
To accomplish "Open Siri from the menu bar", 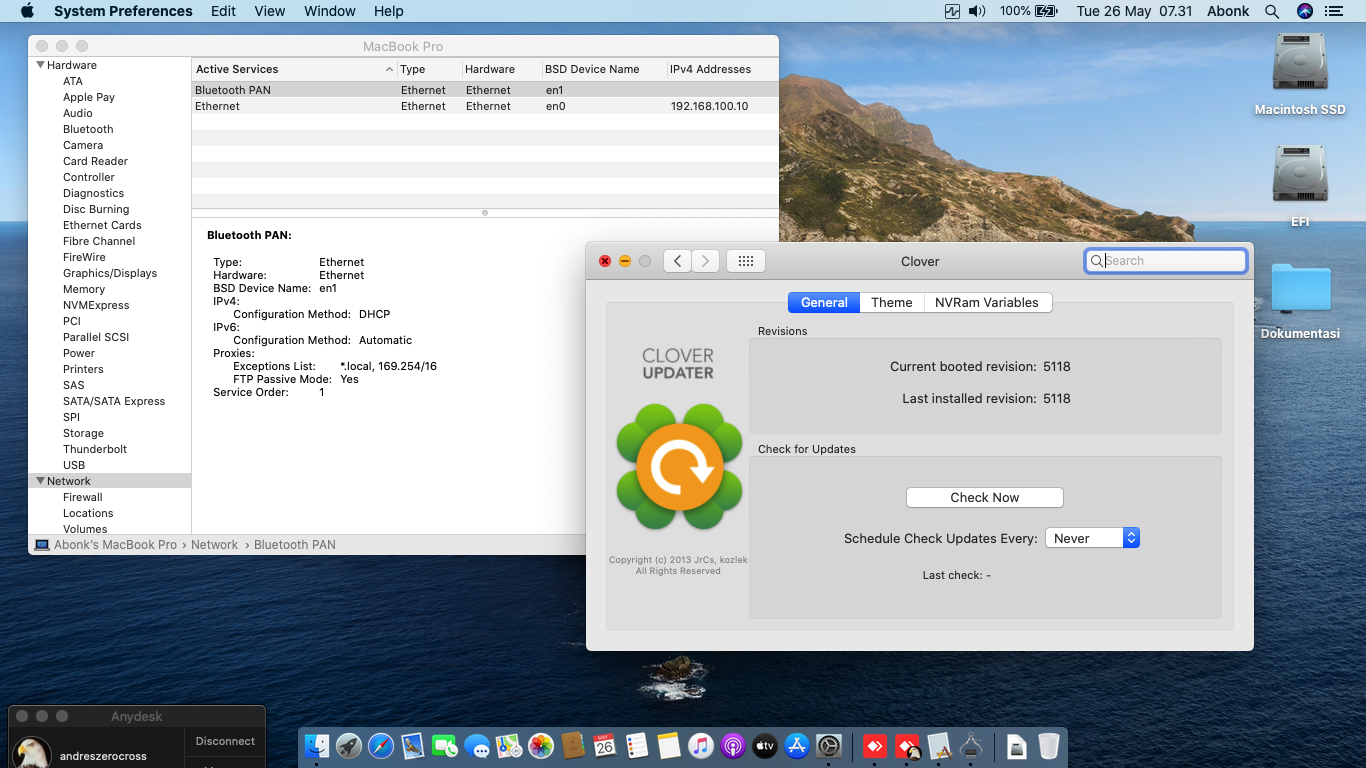I will 1304,11.
